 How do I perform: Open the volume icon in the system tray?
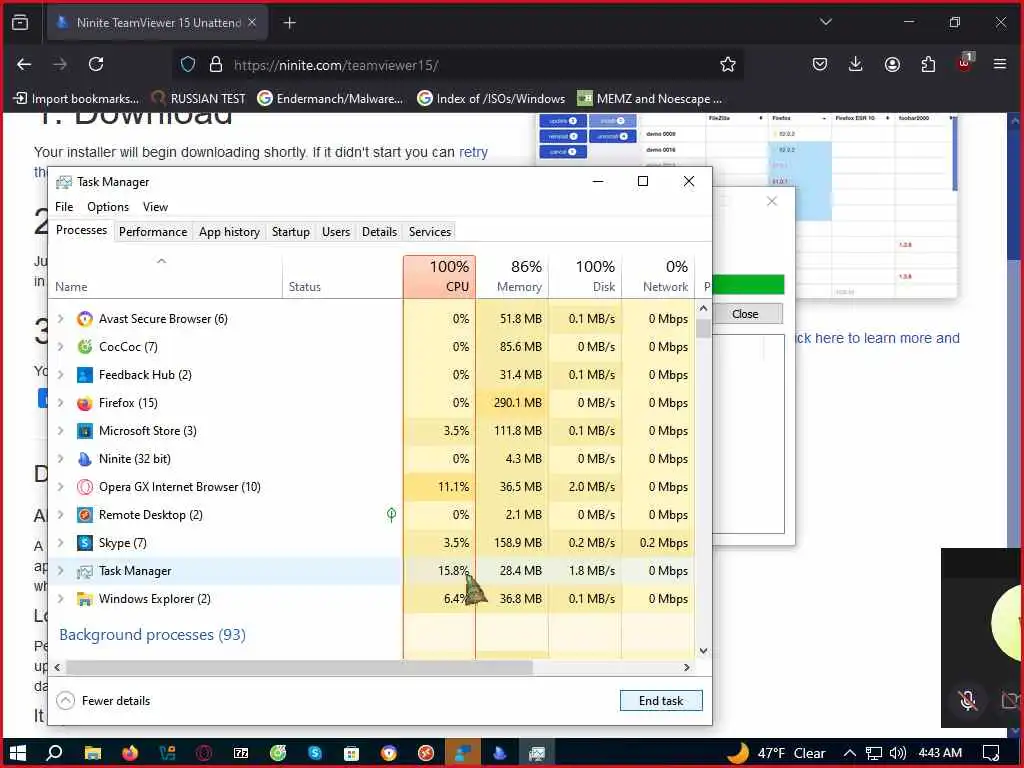coord(898,753)
